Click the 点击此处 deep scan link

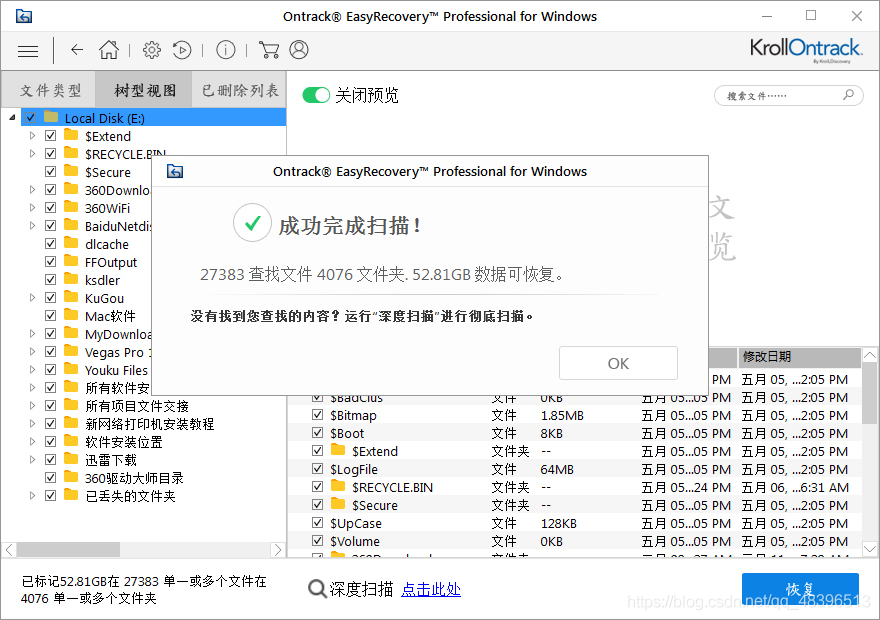tap(431, 589)
